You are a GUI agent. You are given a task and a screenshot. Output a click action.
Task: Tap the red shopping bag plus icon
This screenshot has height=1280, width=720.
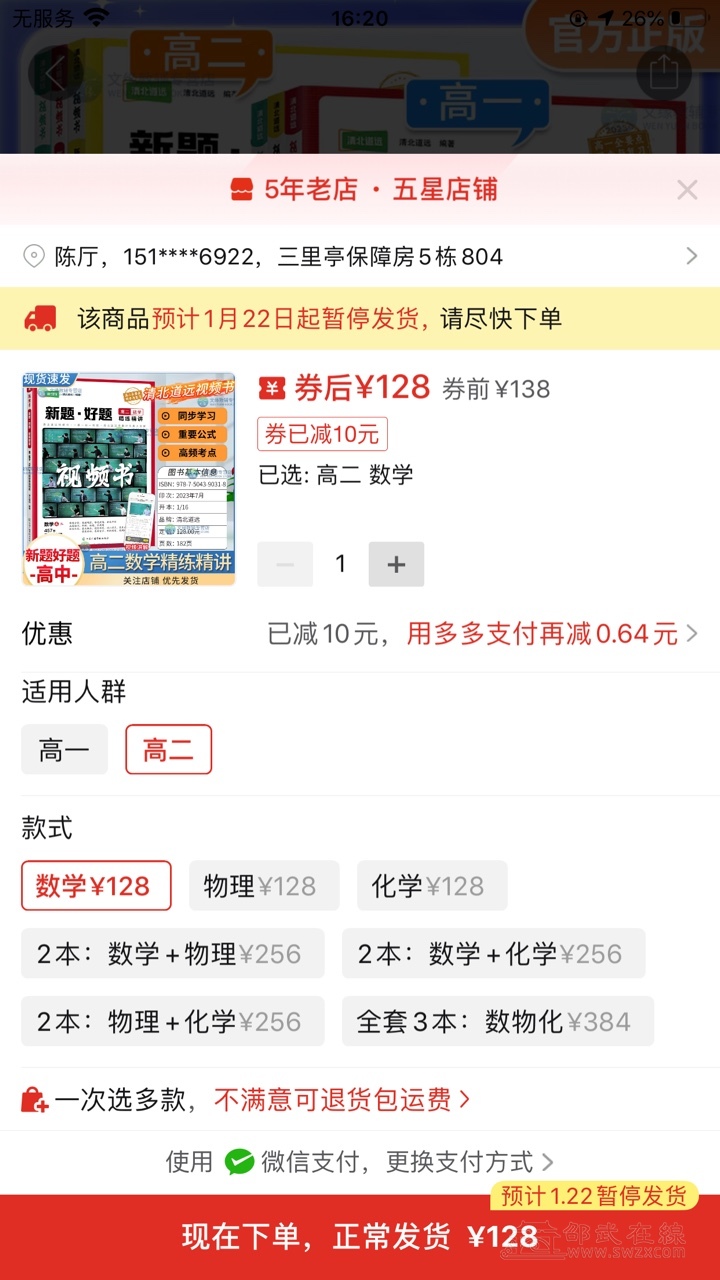pos(35,1101)
